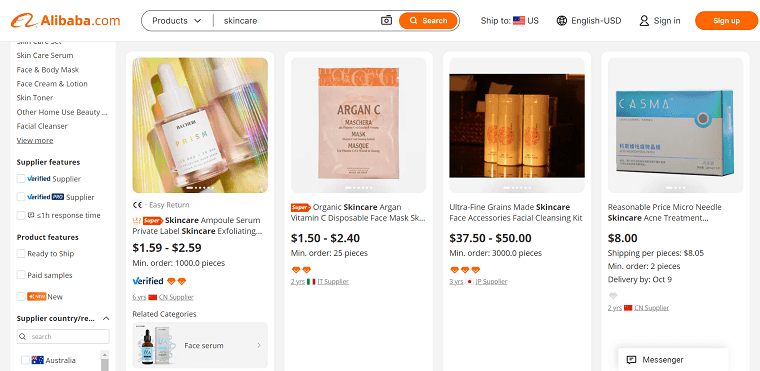Check the Ready to Ship option
The height and width of the screenshot is (371, 760).
[x=21, y=253]
